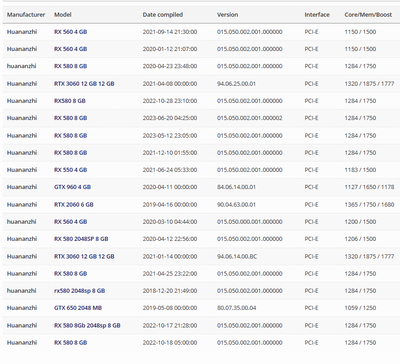
Task: Open the RX 560 4 GB link dated 2020-01-12
Action: 71,49
